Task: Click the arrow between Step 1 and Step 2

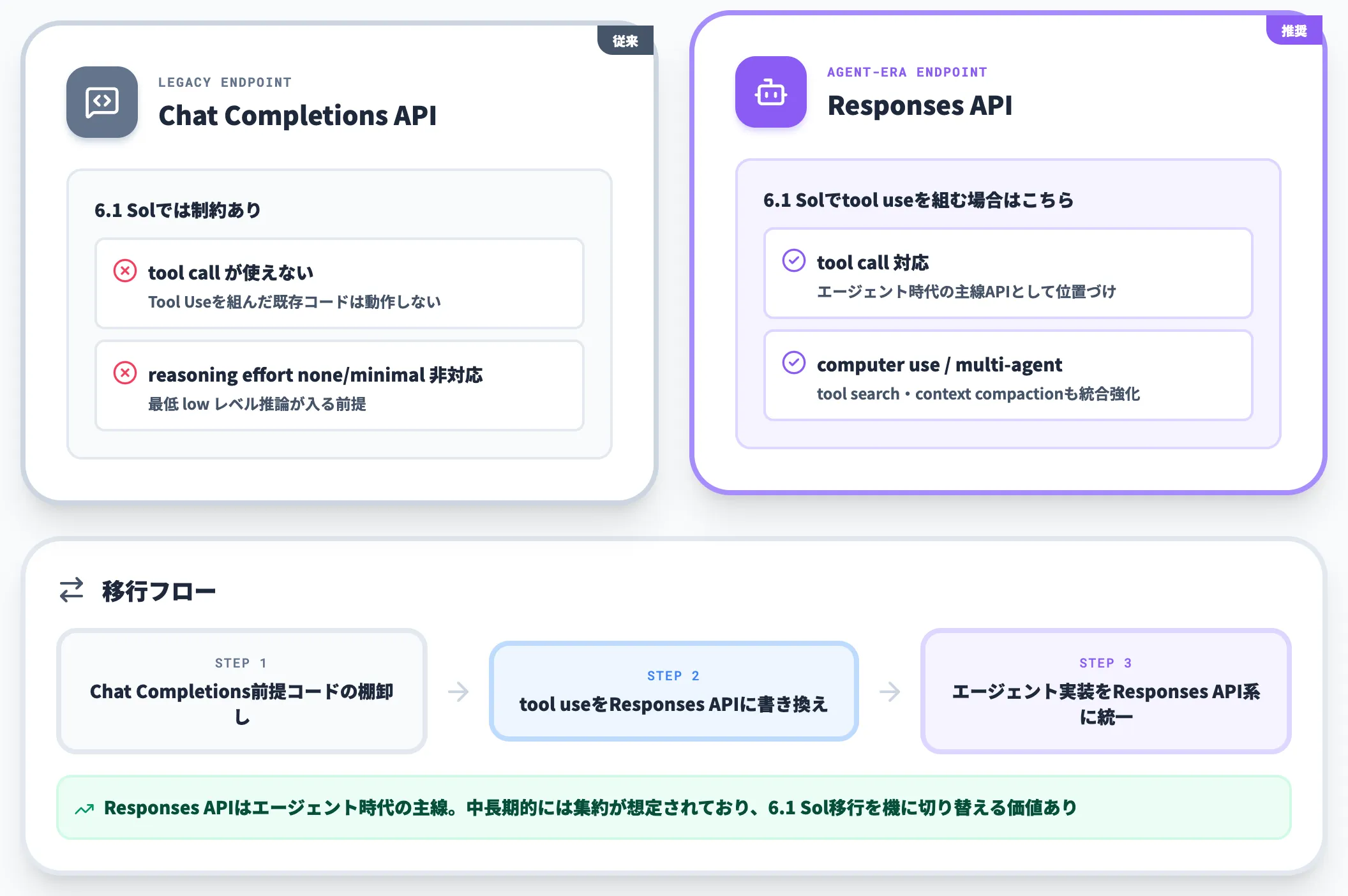Action: tap(458, 692)
